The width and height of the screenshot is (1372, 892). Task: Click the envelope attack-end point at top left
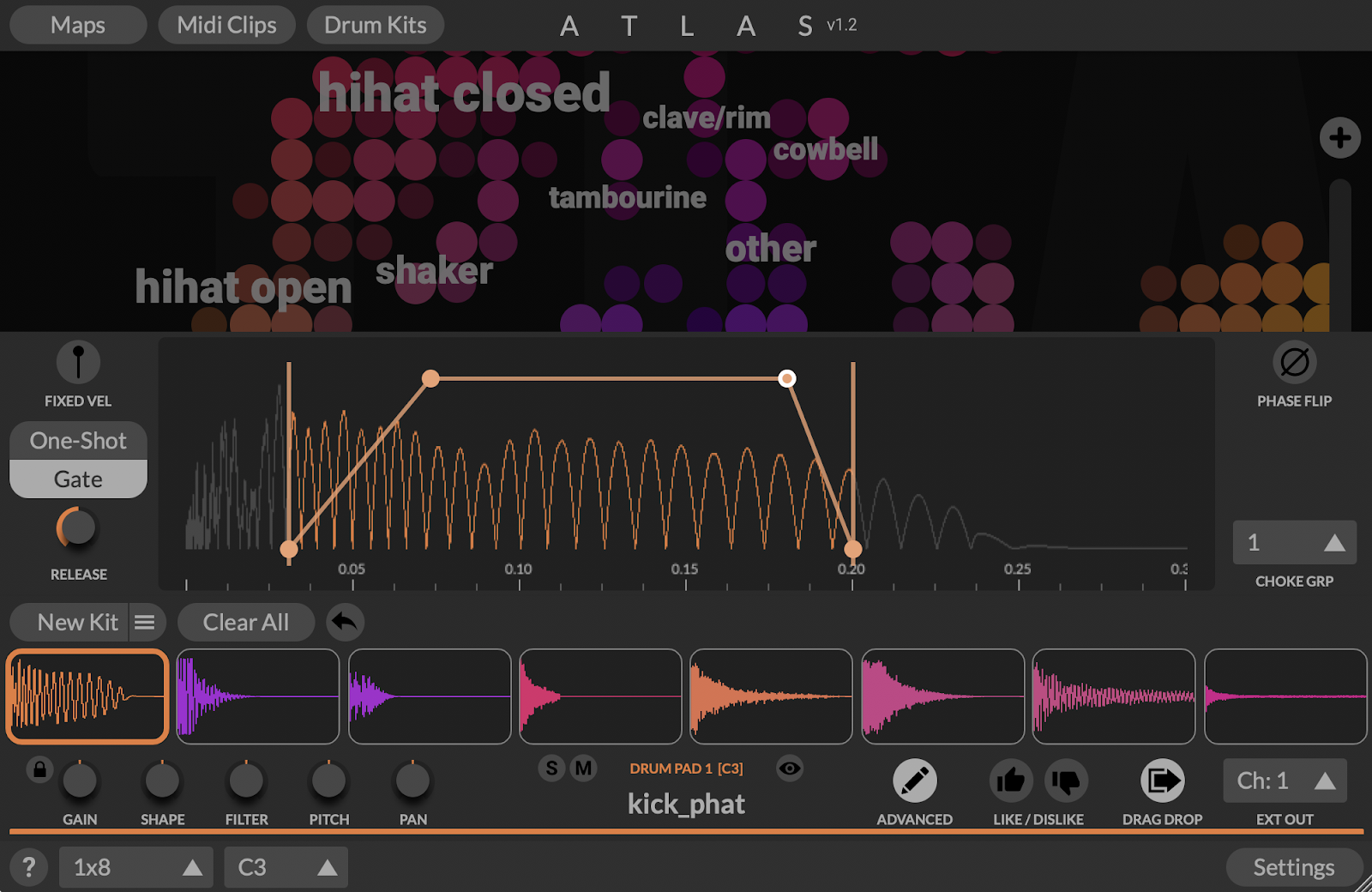430,378
